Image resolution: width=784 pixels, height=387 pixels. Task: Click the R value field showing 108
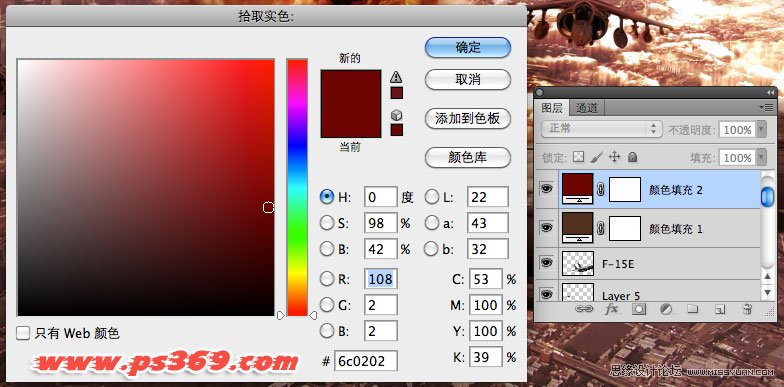tap(380, 279)
